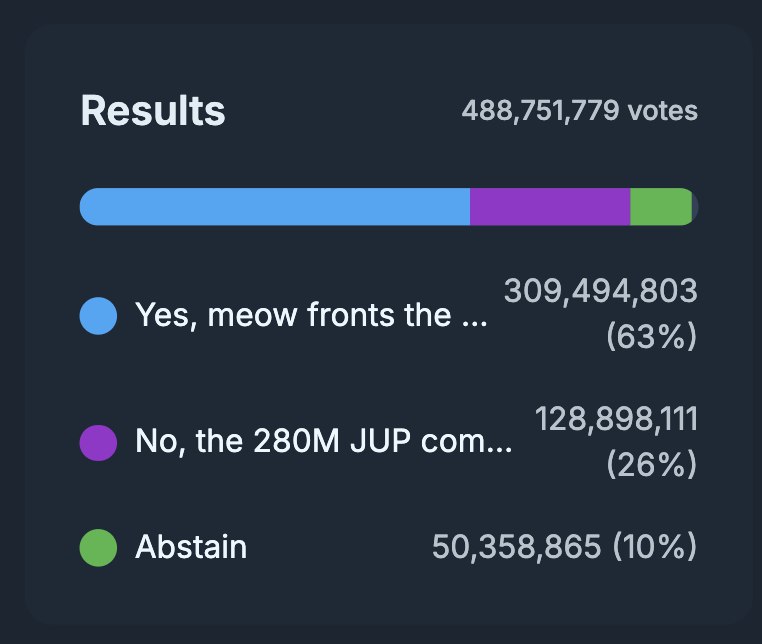The height and width of the screenshot is (644, 762).
Task: Select the green segment of the results bar
Action: pos(661,207)
